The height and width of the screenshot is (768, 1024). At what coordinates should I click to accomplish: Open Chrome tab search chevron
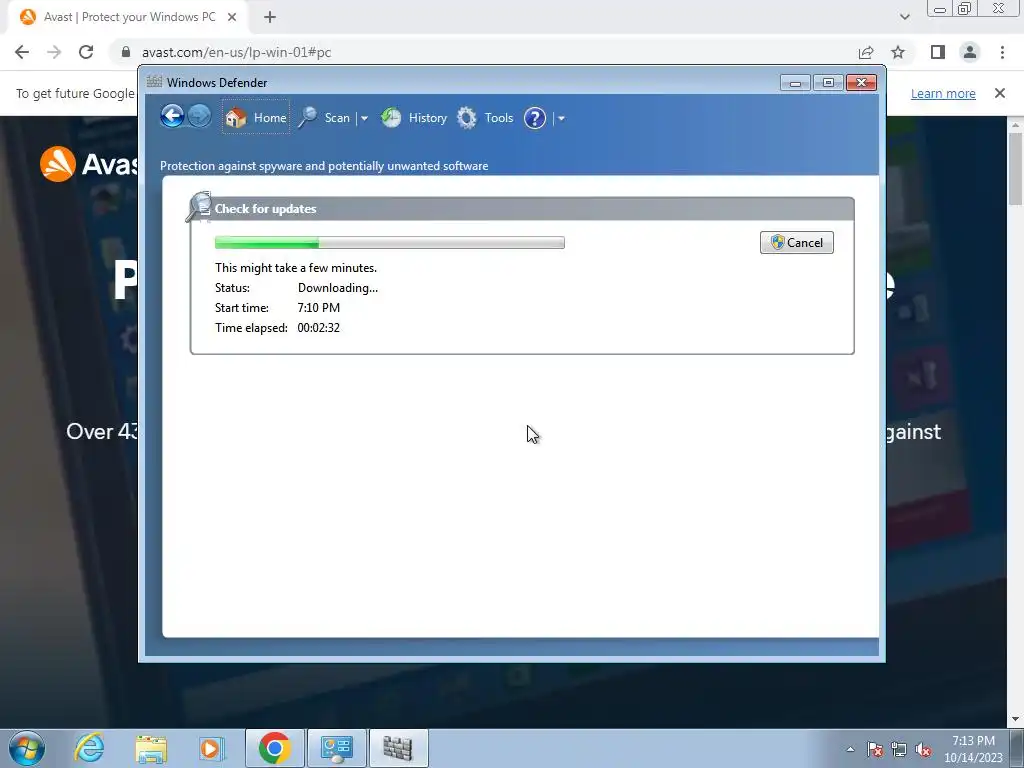(x=904, y=17)
